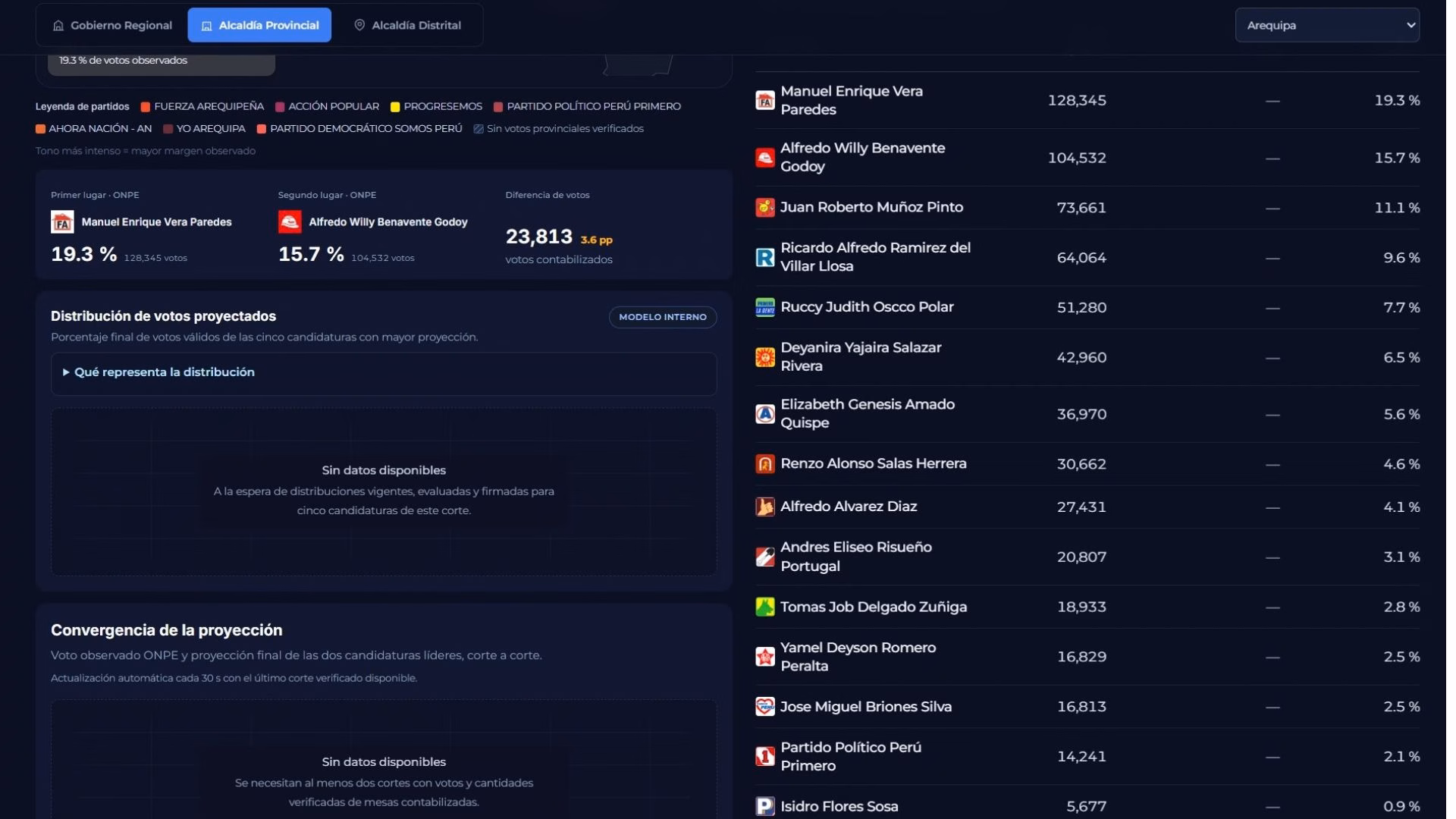Click sun logo beside Deyanira Yajaira Salazar Rivera
The image size is (1456, 819).
(x=764, y=357)
